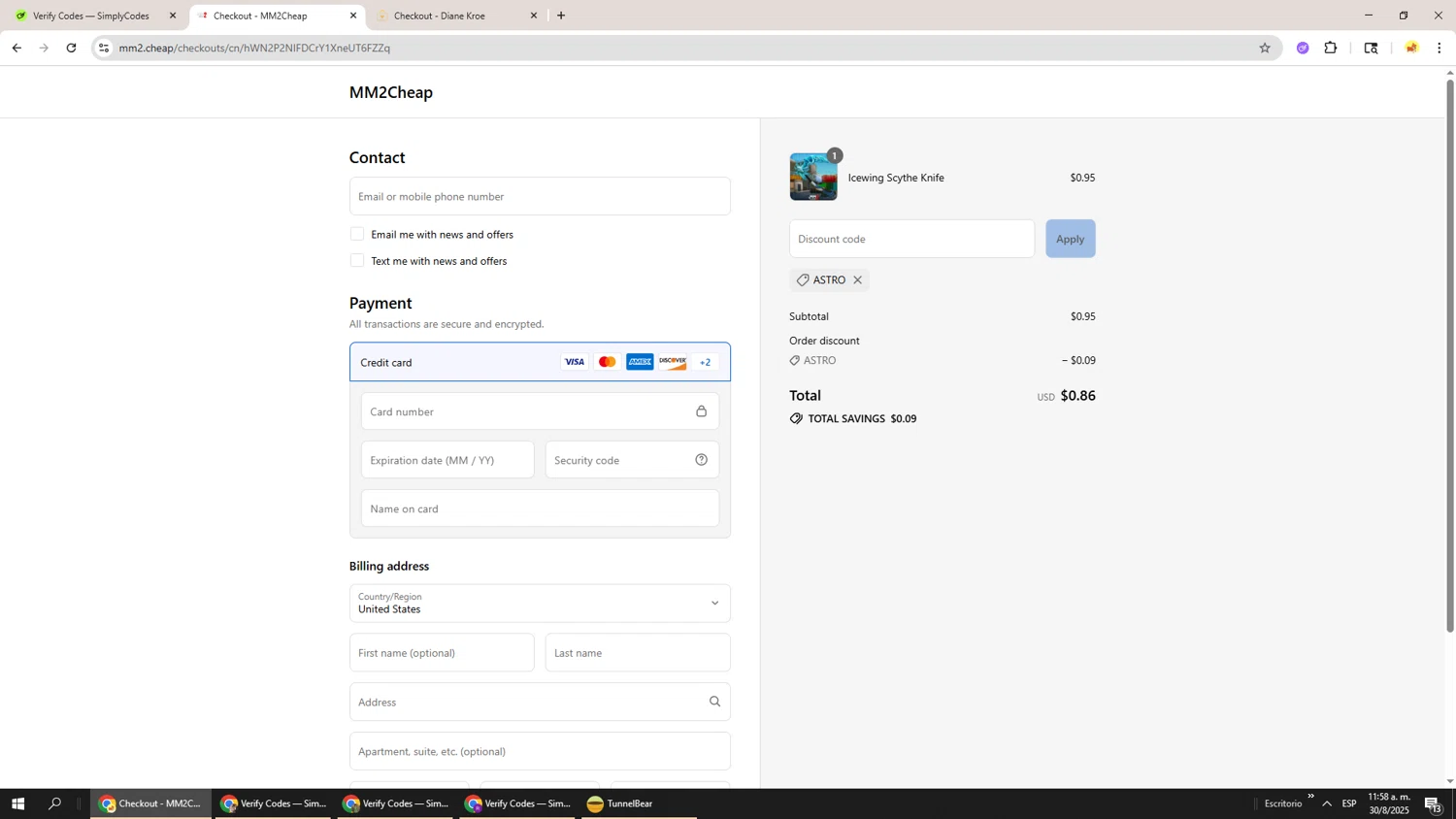Close the Checkout - Diane Kroe tab
Screen dimensions: 1456x819
[533, 16]
